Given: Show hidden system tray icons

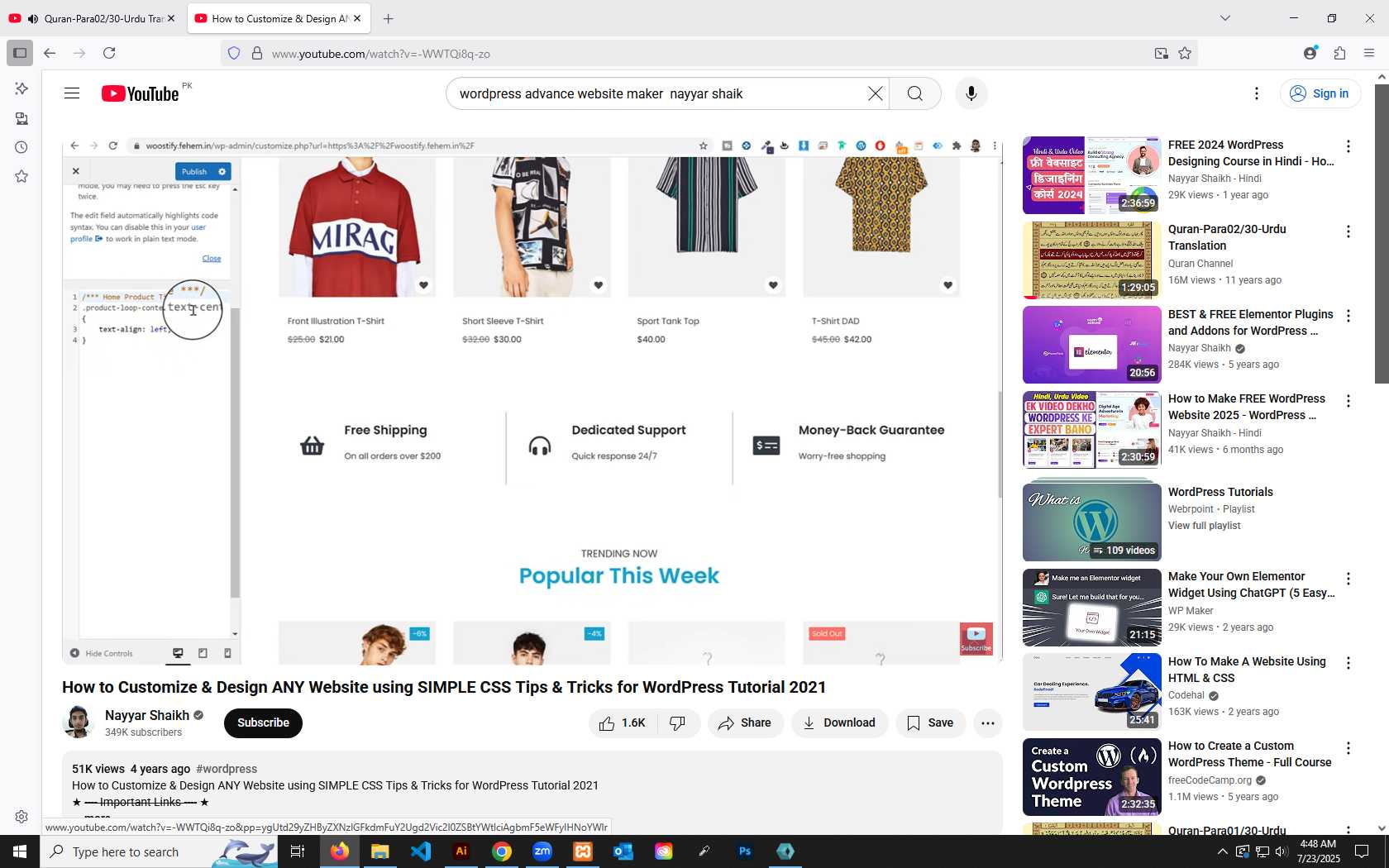Looking at the screenshot, I should 1222,851.
